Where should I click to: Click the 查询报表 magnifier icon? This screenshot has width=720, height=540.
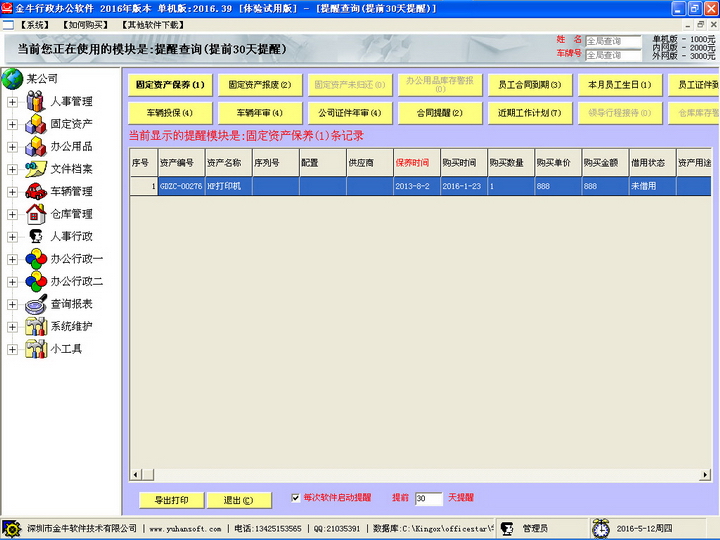36,304
